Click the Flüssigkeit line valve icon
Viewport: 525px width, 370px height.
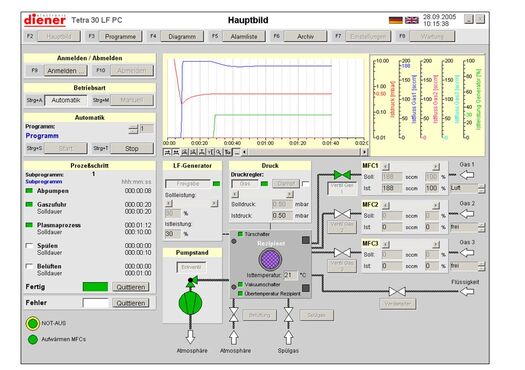(x=397, y=291)
